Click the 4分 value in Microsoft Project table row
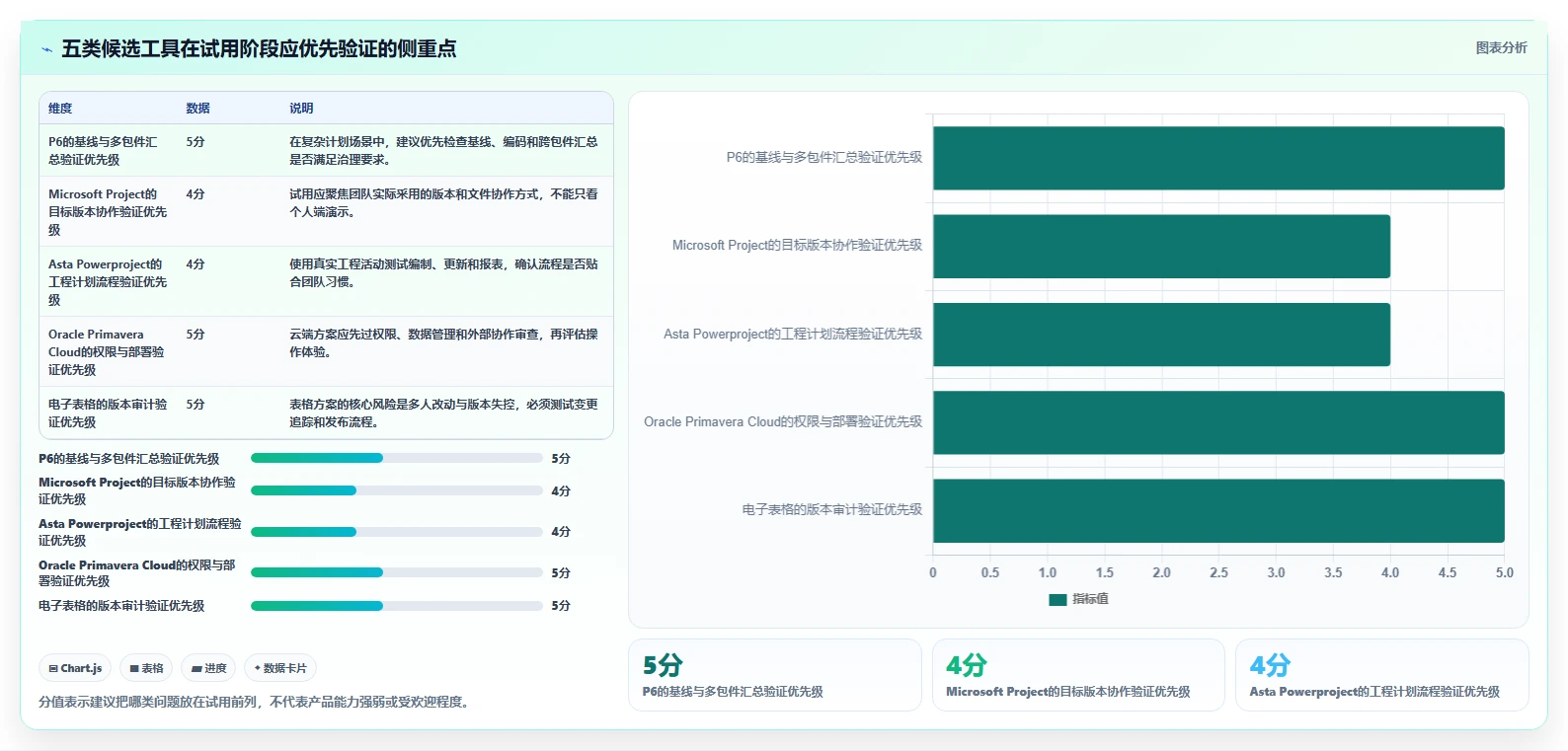The height and width of the screenshot is (751, 1568). (x=196, y=194)
